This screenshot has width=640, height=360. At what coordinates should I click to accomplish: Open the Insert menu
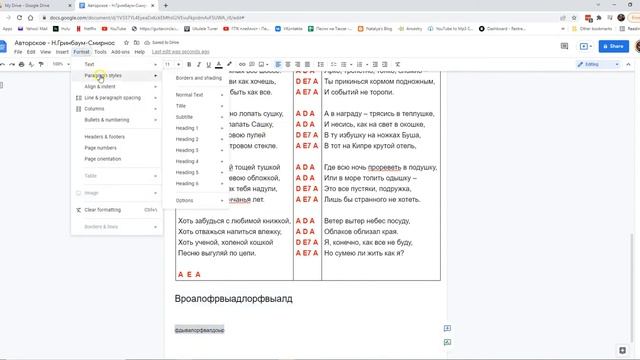point(62,52)
